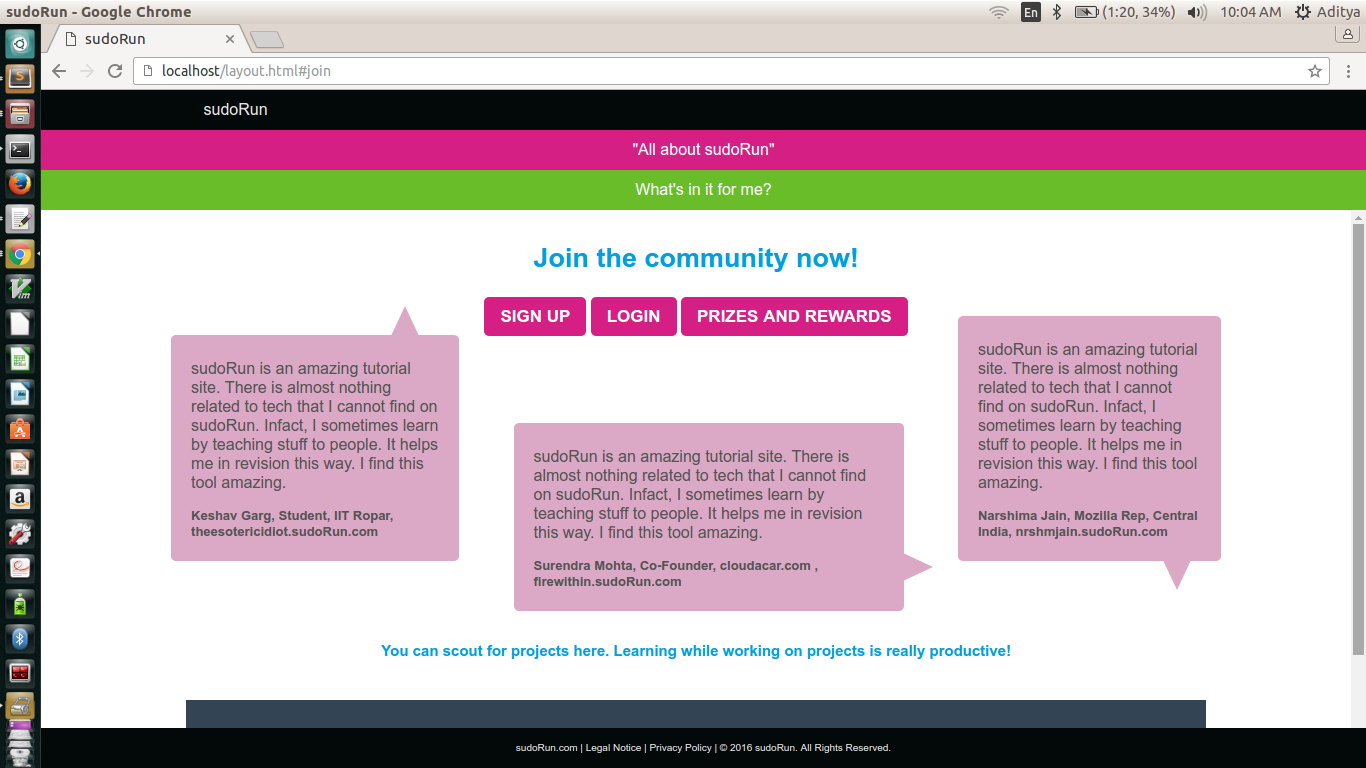Open LibreOffice Impress from the dock
The image size is (1366, 768).
coord(20,464)
